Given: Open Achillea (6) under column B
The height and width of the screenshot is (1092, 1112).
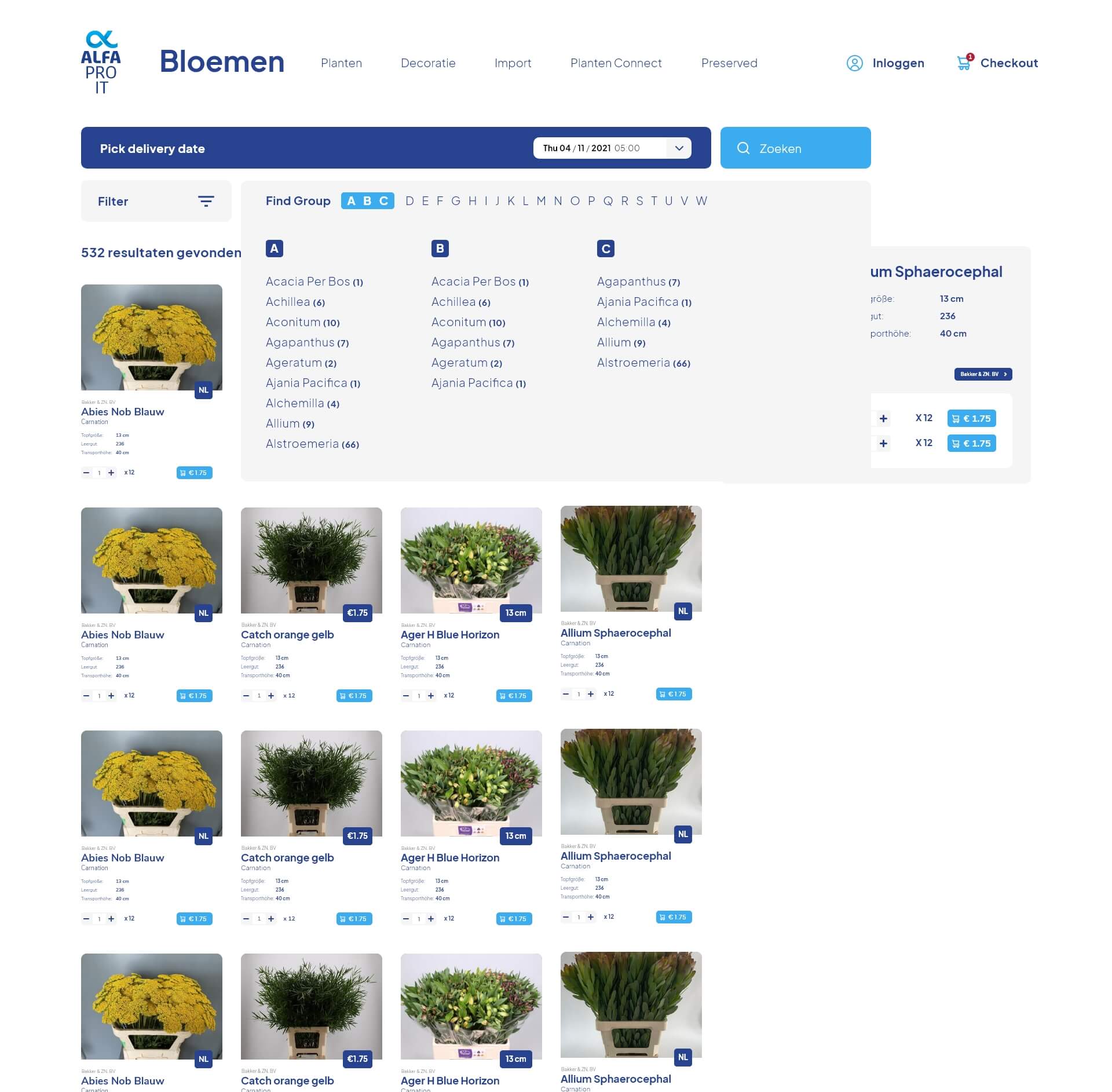Looking at the screenshot, I should click(461, 302).
